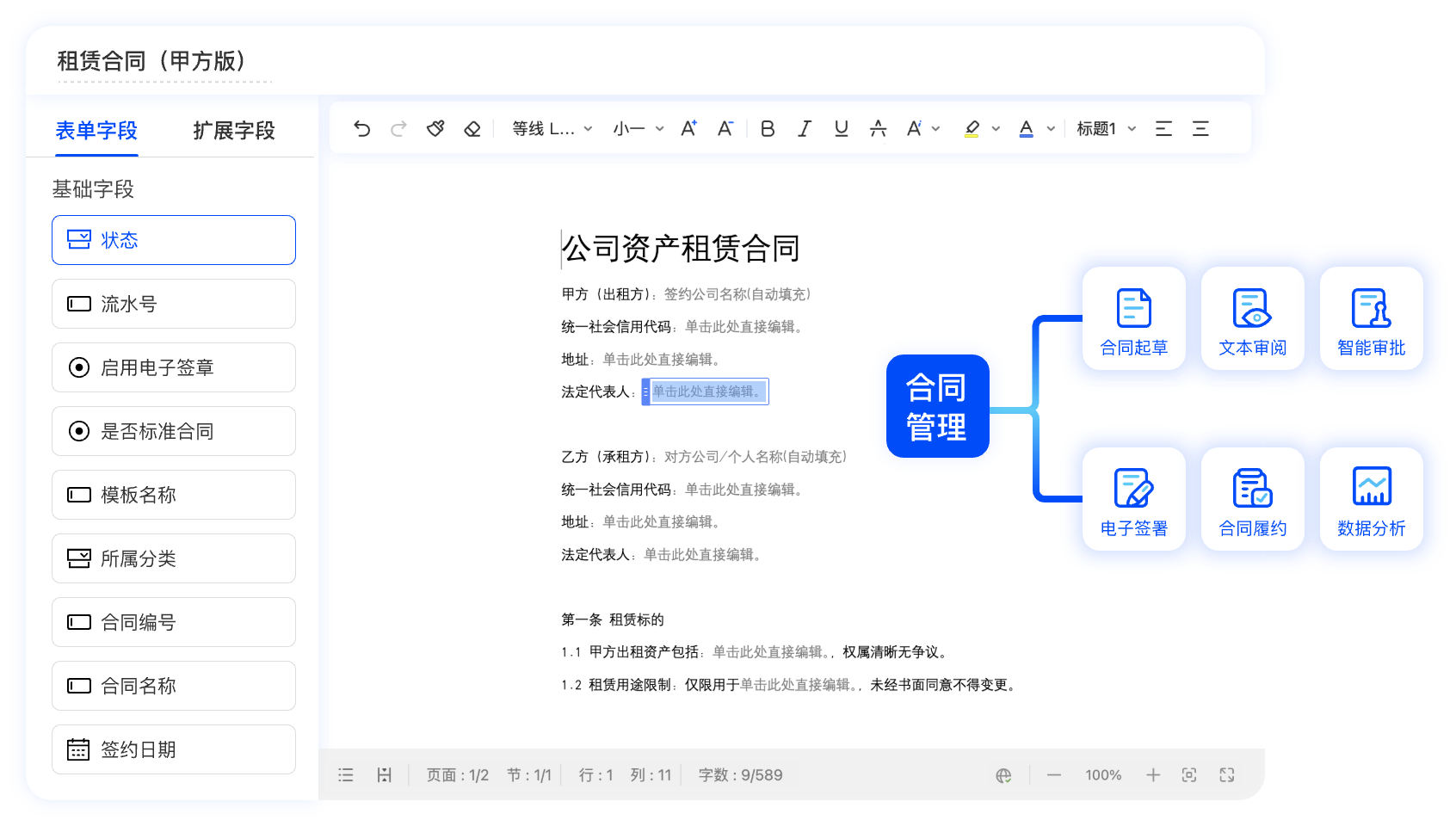Image resolution: width=1456 pixels, height=826 pixels.
Task: Switch to the 扩展字段 tab
Action: [234, 131]
